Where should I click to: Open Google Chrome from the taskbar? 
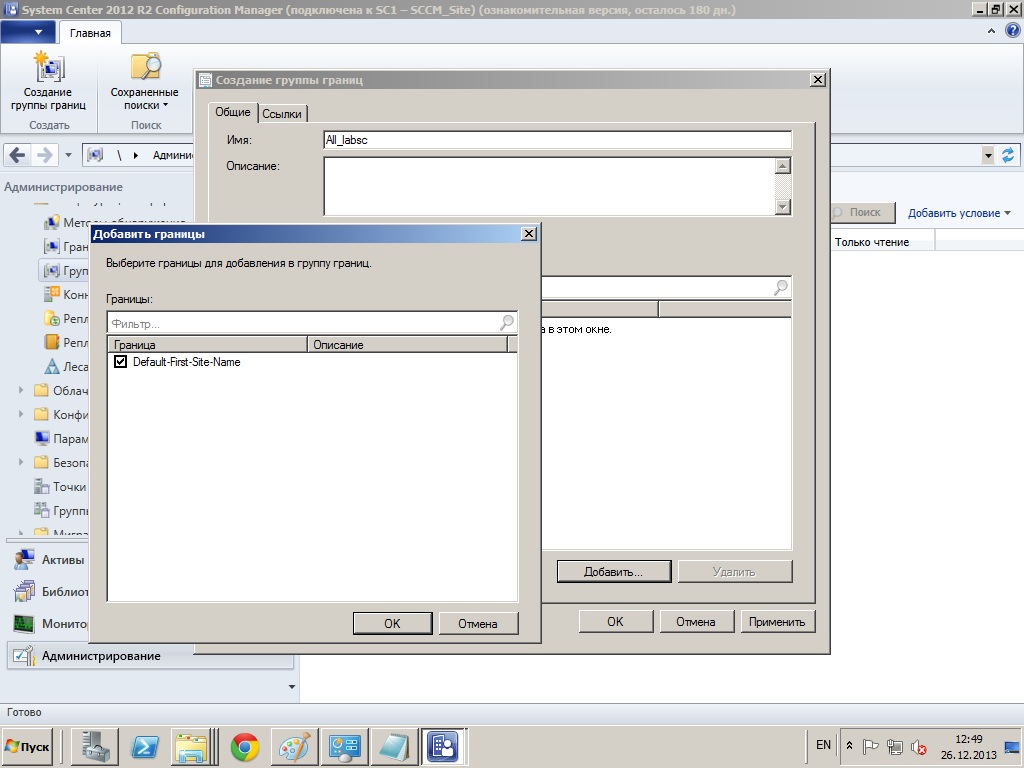coord(245,748)
